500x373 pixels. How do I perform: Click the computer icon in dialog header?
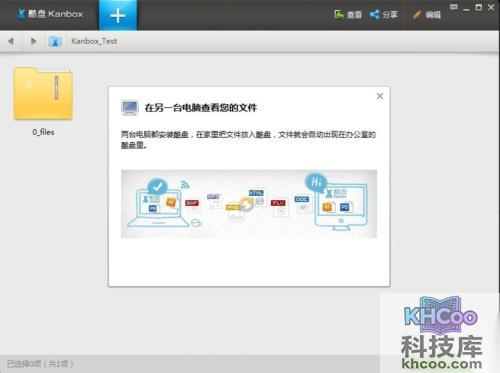coord(130,108)
